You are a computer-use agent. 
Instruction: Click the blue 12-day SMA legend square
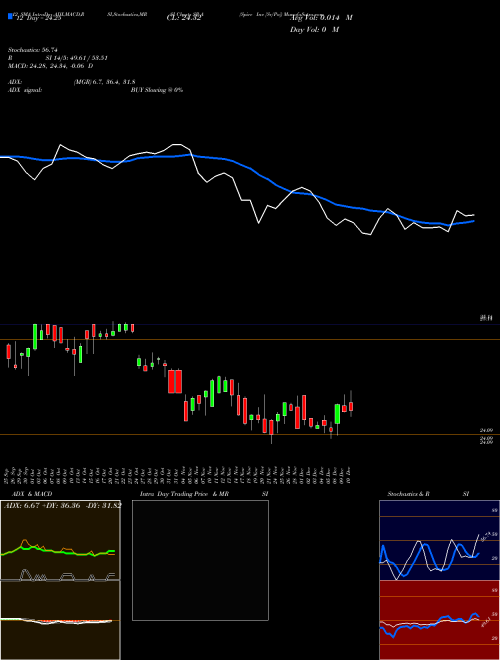coord(10,16)
